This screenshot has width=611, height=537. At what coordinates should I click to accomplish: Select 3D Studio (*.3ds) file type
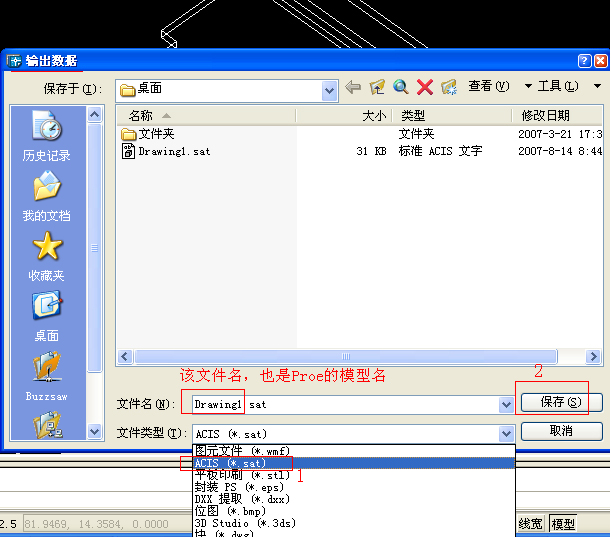354,523
